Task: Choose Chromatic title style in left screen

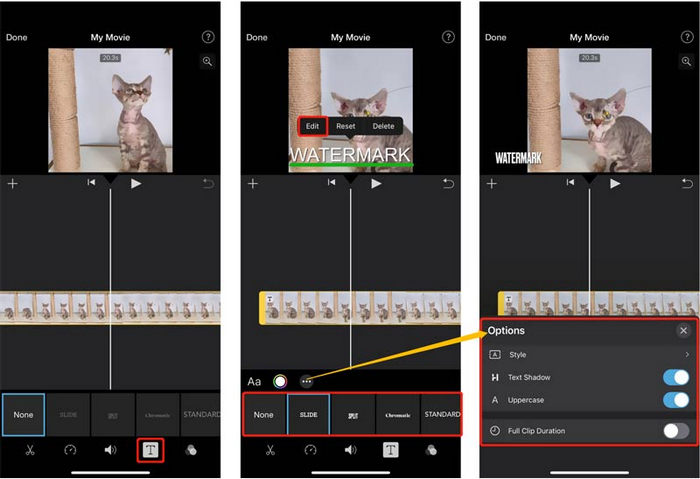Action: [158, 415]
